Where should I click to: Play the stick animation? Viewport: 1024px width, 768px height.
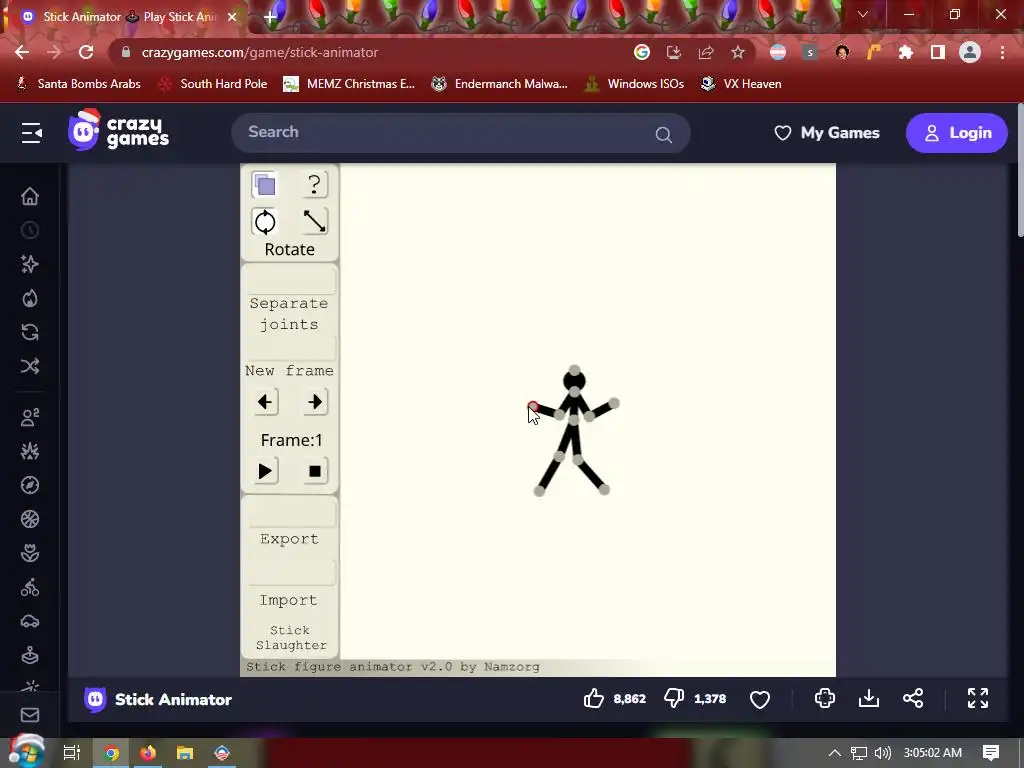point(264,471)
